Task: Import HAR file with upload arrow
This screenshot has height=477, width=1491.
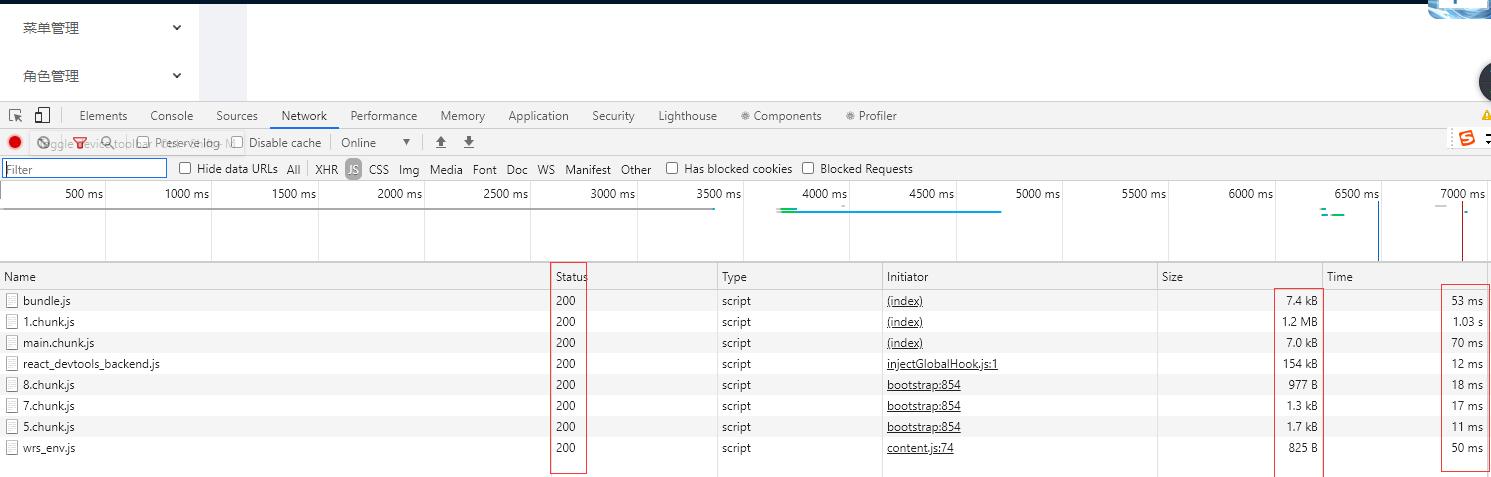Action: click(440, 142)
